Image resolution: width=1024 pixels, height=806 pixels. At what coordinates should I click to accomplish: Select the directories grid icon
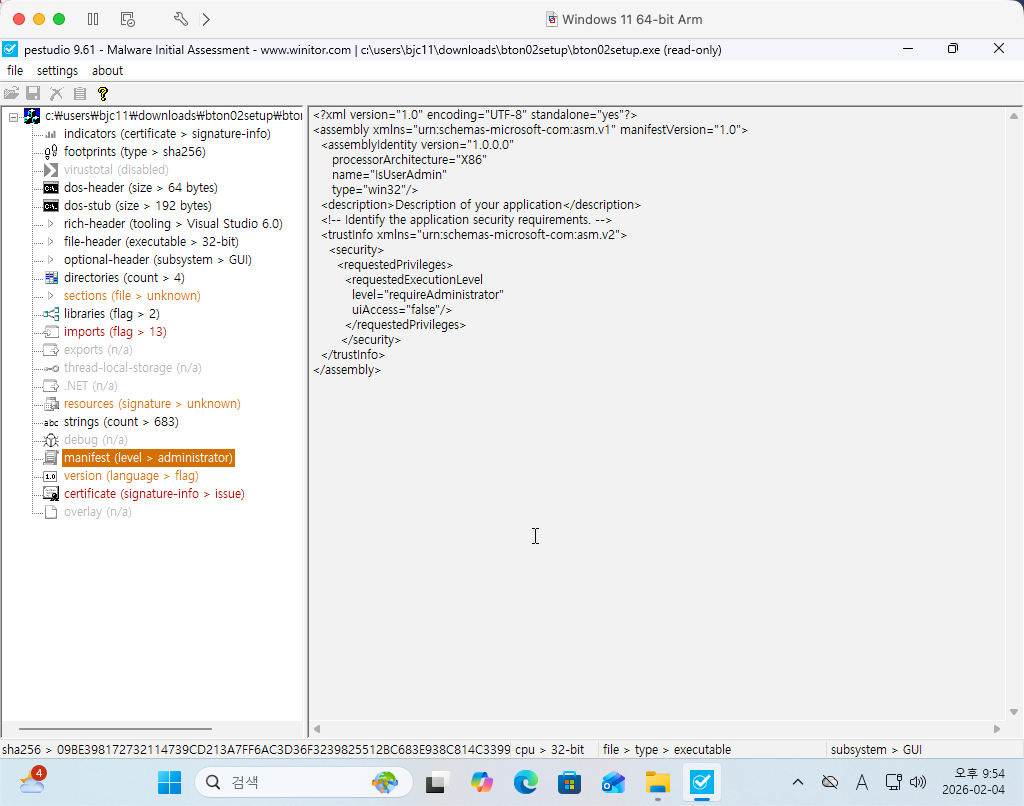[x=51, y=278]
